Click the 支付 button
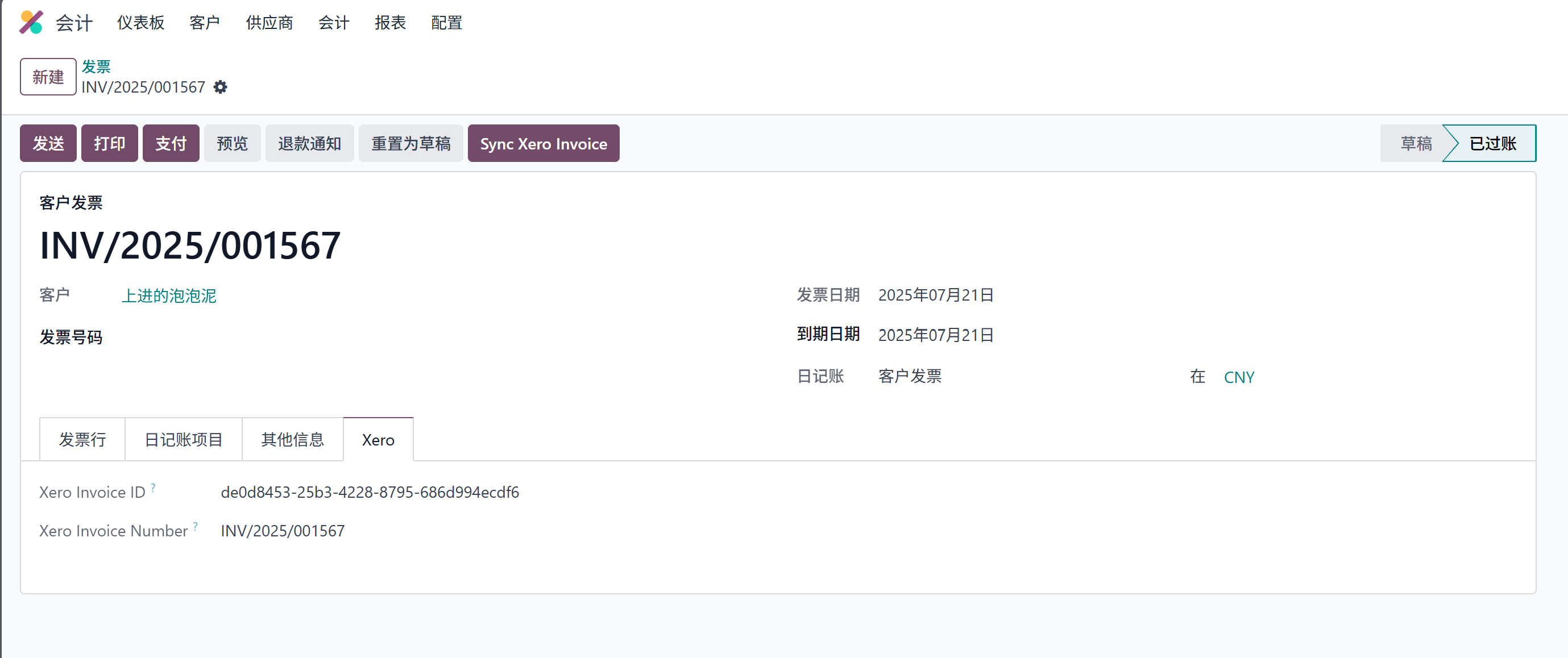The image size is (1568, 658). pyautogui.click(x=171, y=144)
